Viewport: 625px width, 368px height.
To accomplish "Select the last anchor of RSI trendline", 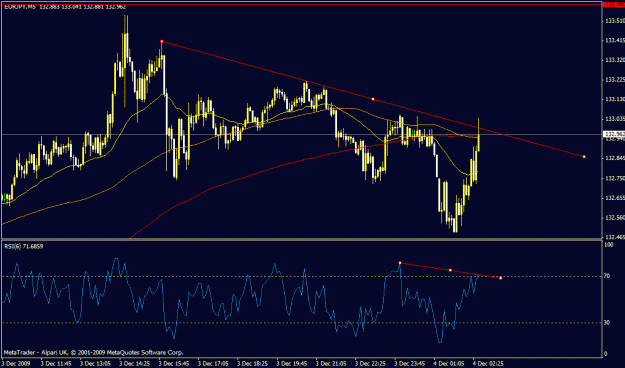I will (500, 278).
